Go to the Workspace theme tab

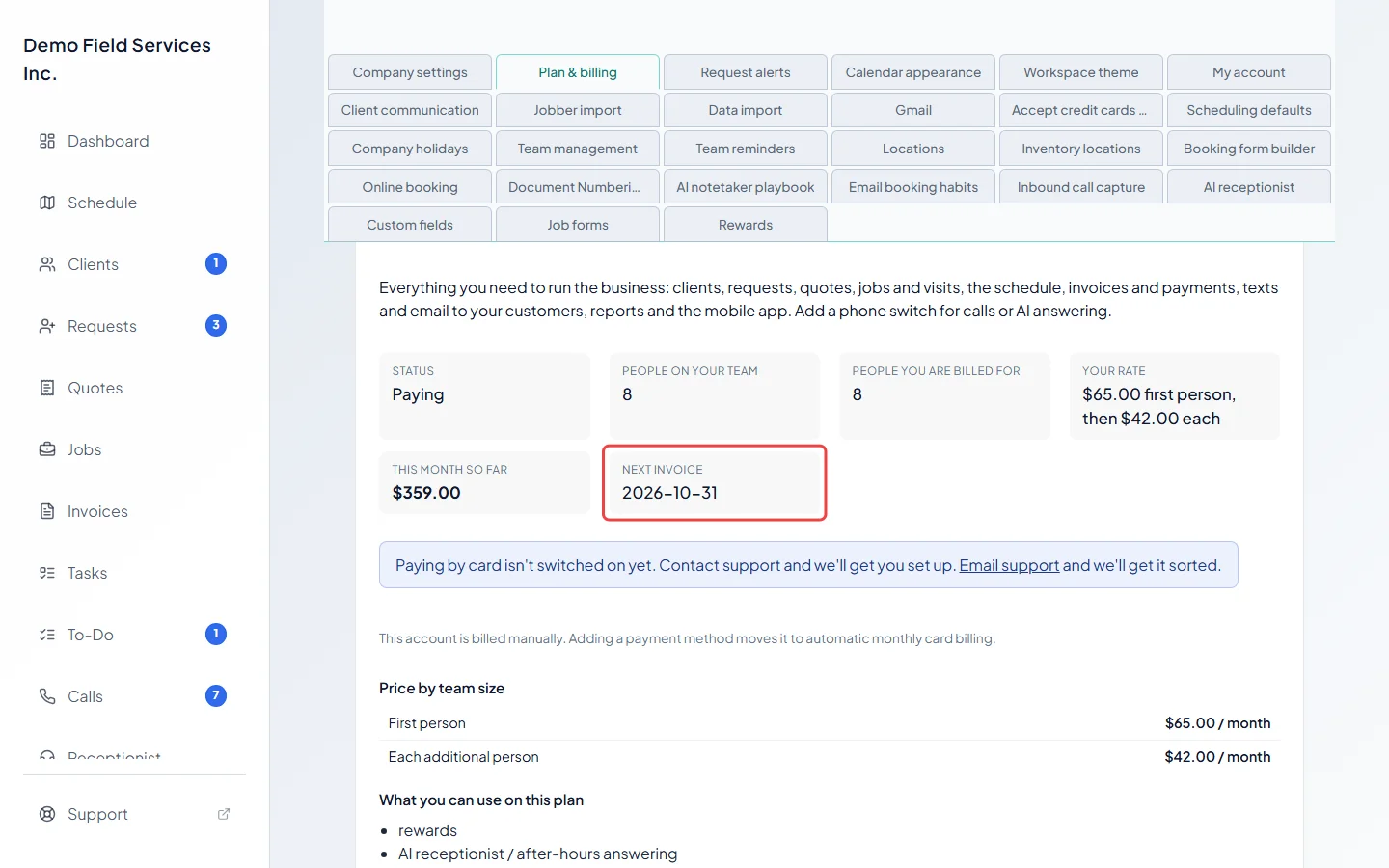(1081, 72)
